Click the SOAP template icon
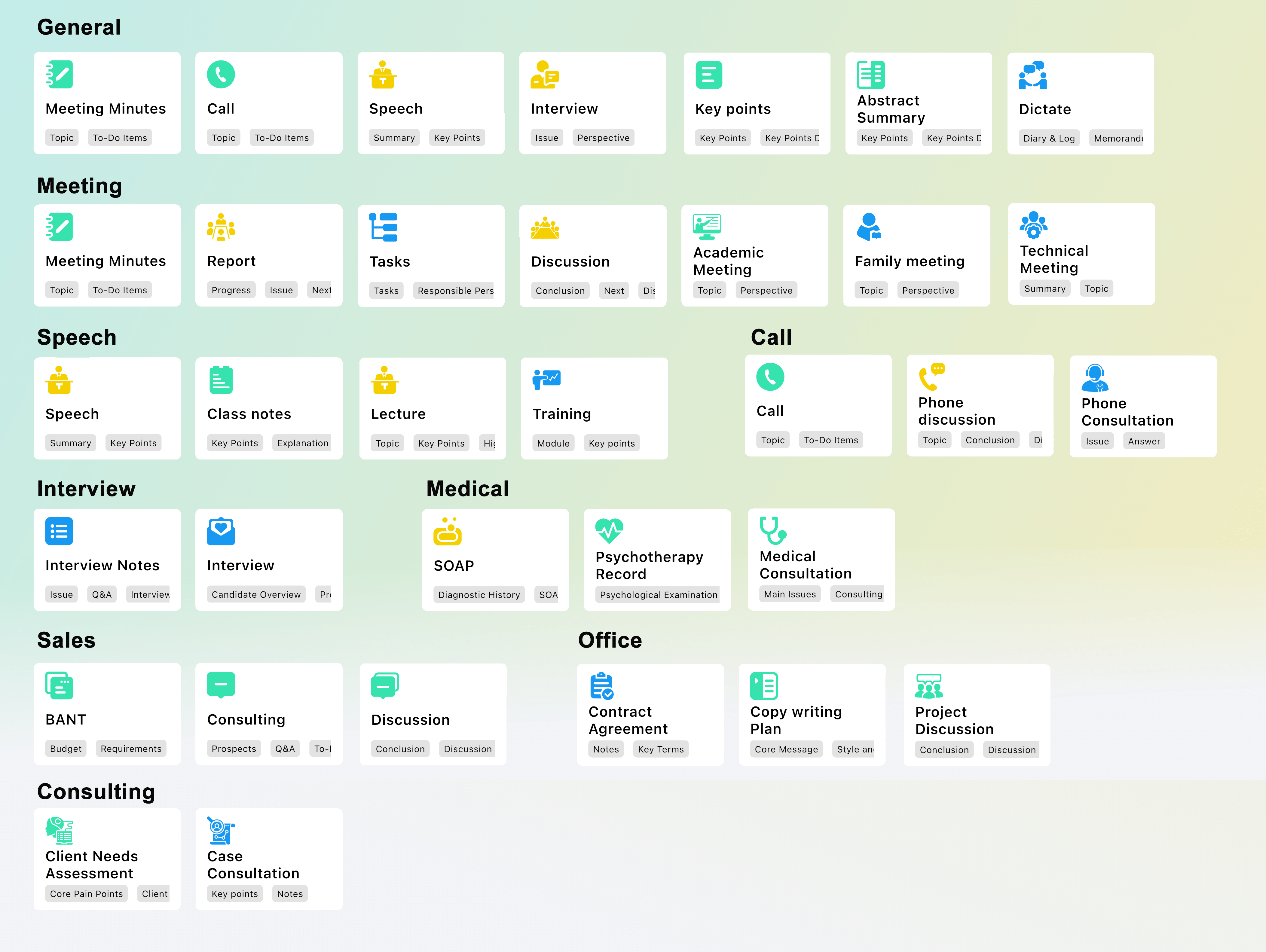Image resolution: width=1266 pixels, height=952 pixels. tap(447, 532)
